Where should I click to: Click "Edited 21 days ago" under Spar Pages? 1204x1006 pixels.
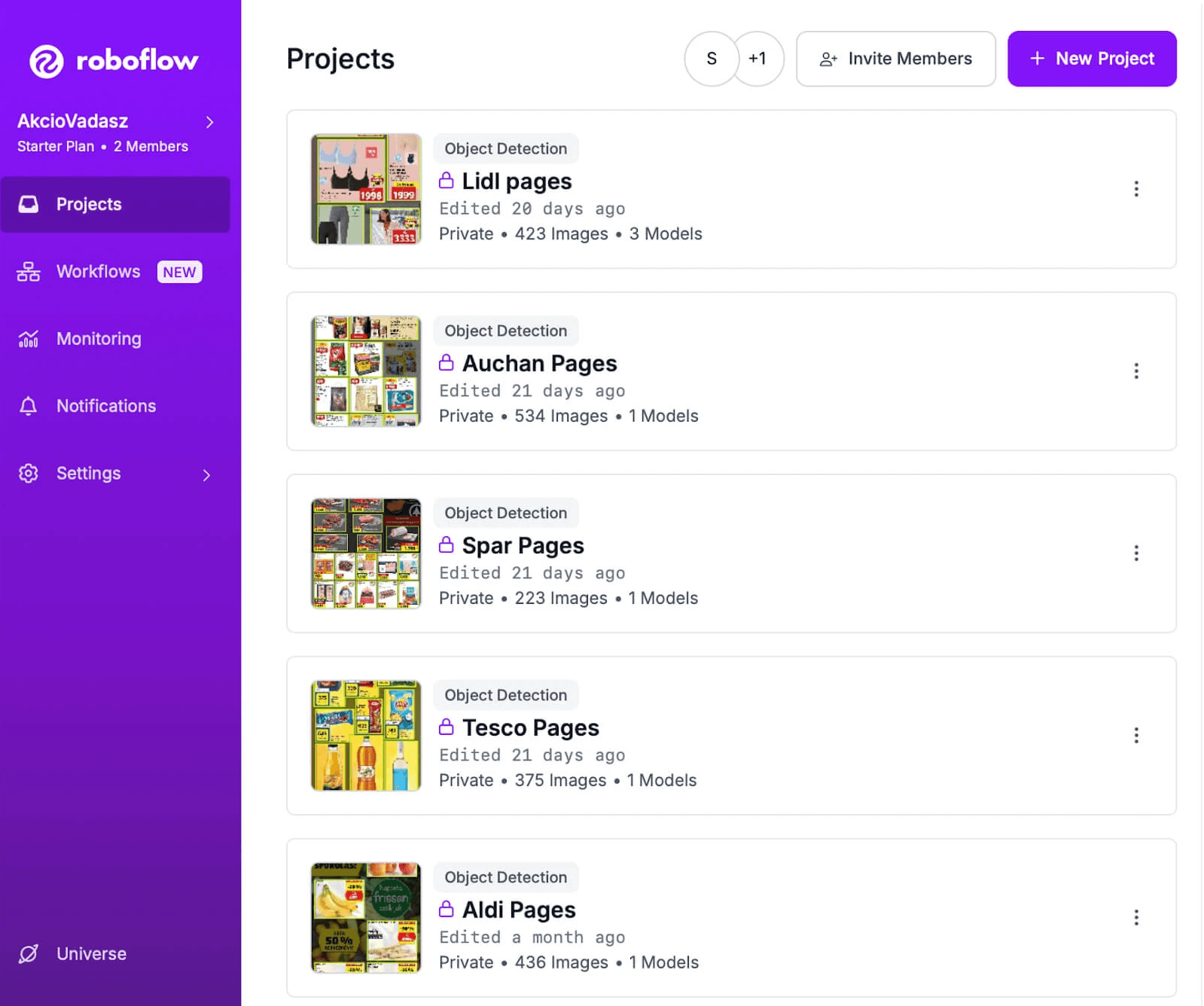pyautogui.click(x=532, y=573)
